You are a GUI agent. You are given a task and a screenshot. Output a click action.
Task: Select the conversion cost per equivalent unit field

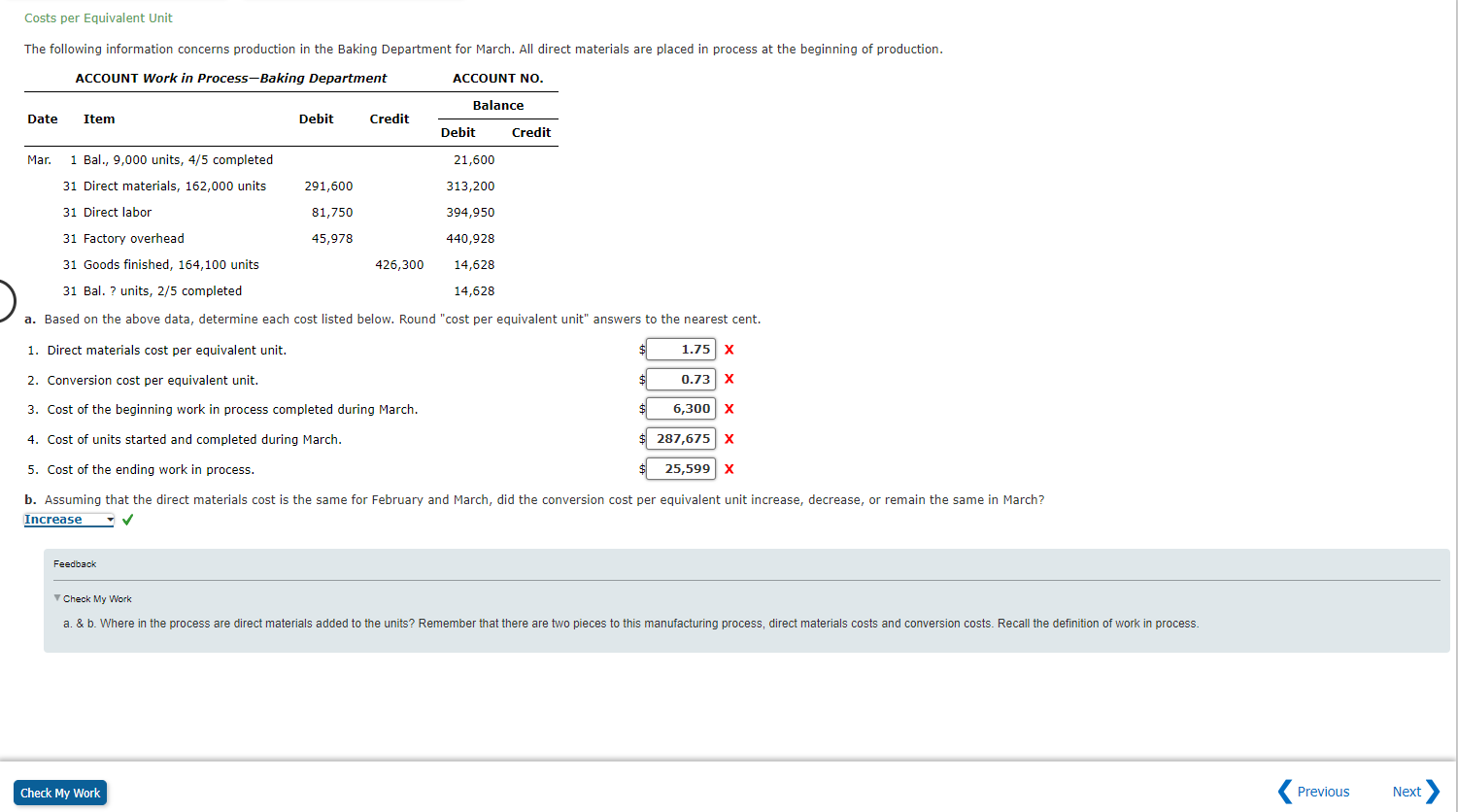click(680, 379)
